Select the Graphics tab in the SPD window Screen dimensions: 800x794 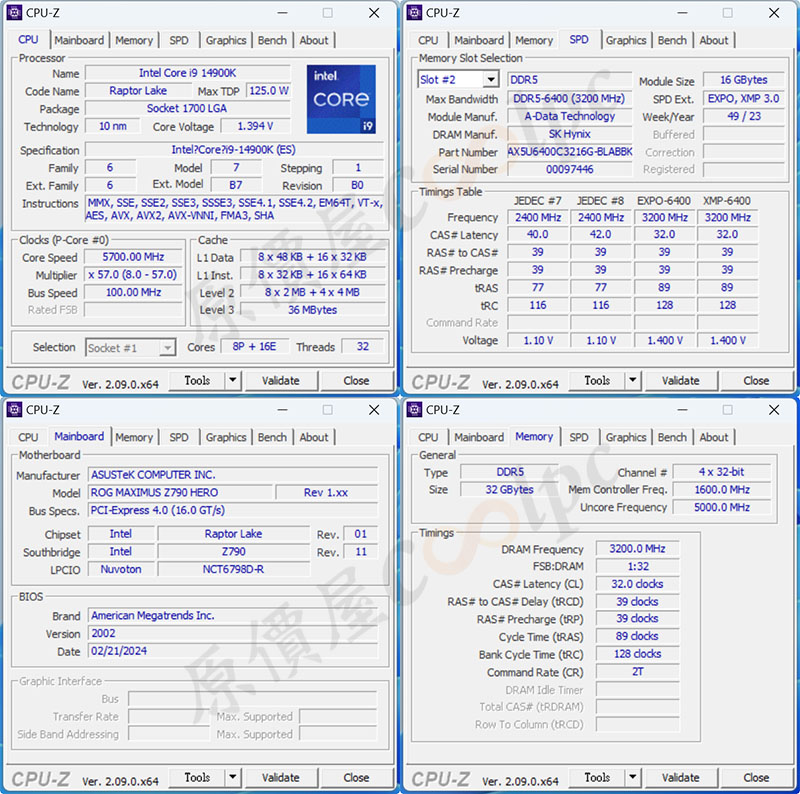pos(626,40)
